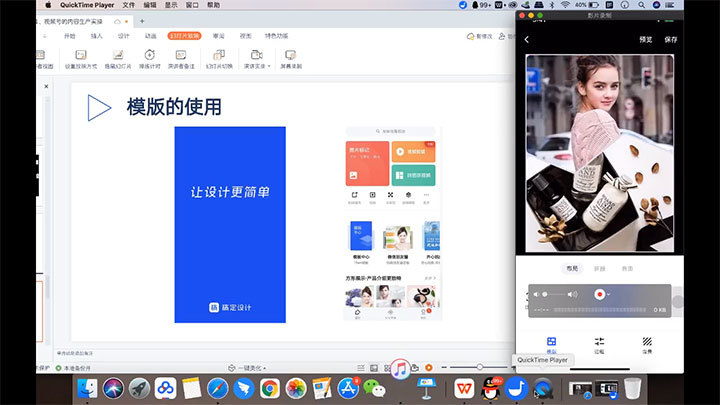The image size is (720, 405).
Task: Go back with the phone back arrow
Action: 527,39
